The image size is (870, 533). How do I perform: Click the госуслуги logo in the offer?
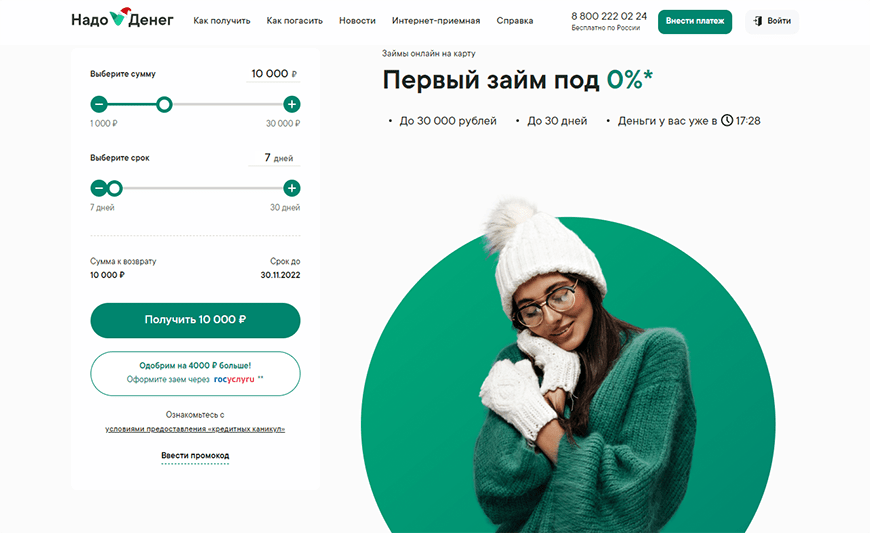tap(234, 379)
